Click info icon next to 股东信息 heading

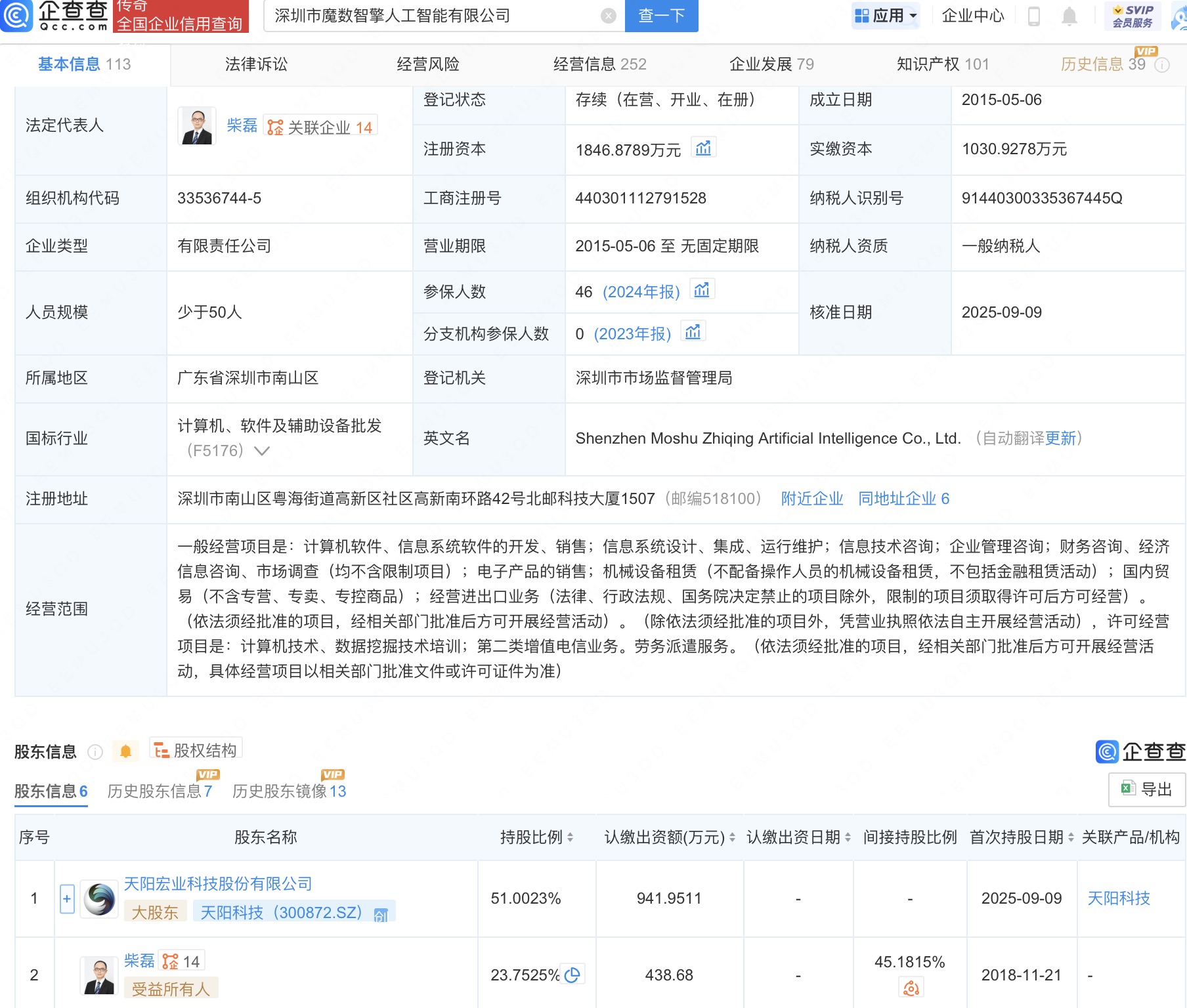(95, 752)
